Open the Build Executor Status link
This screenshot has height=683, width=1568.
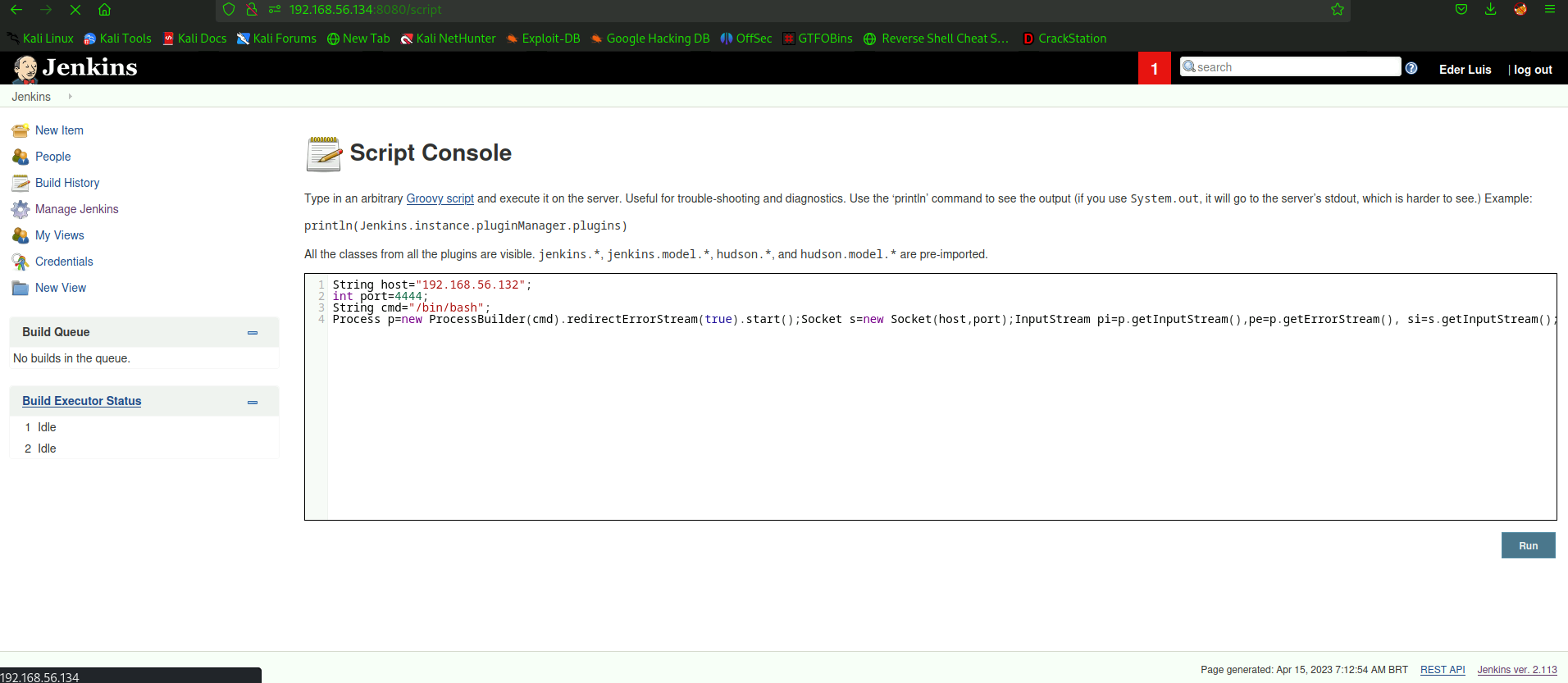[82, 401]
